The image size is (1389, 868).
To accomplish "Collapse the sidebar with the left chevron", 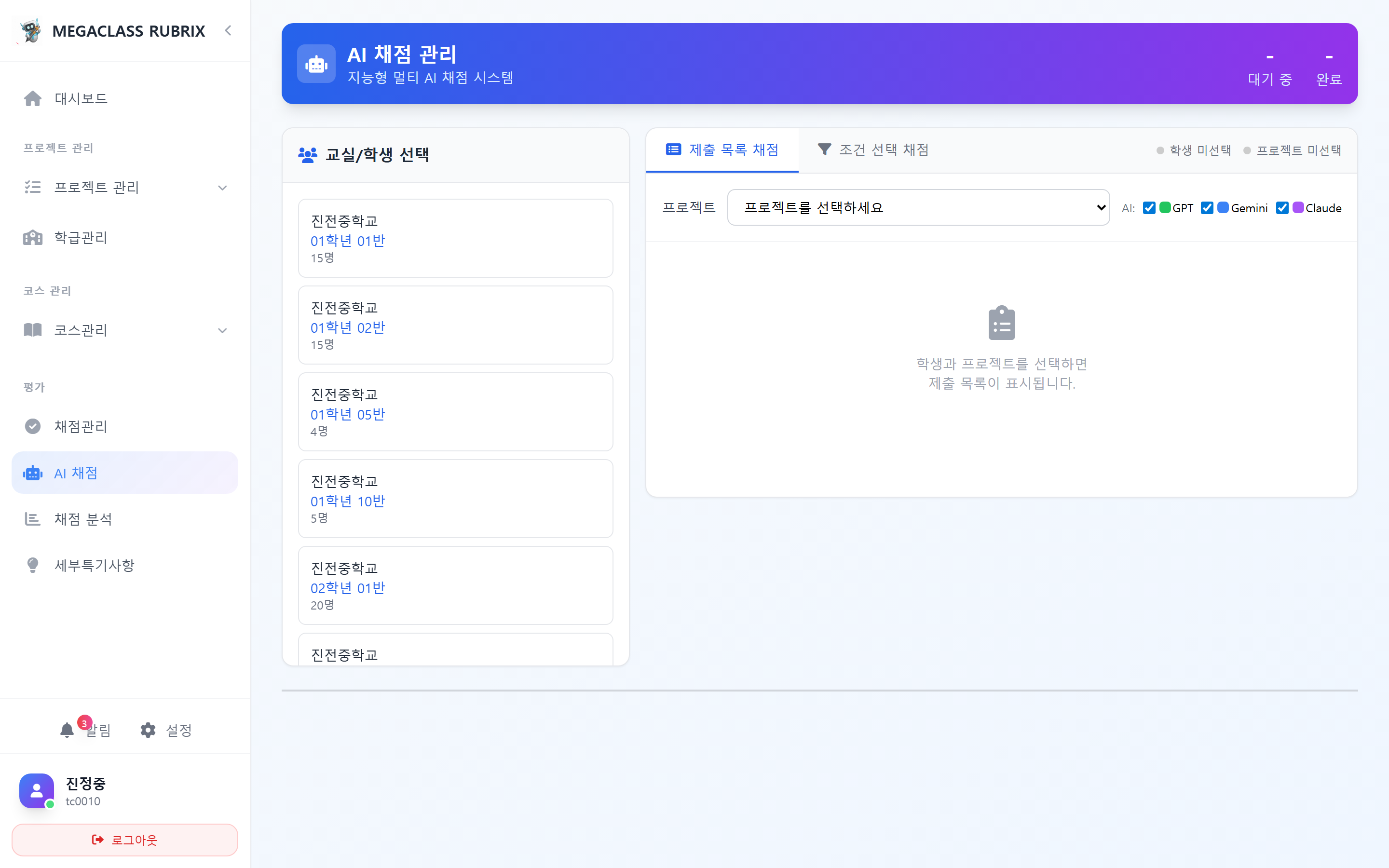I will (x=228, y=30).
